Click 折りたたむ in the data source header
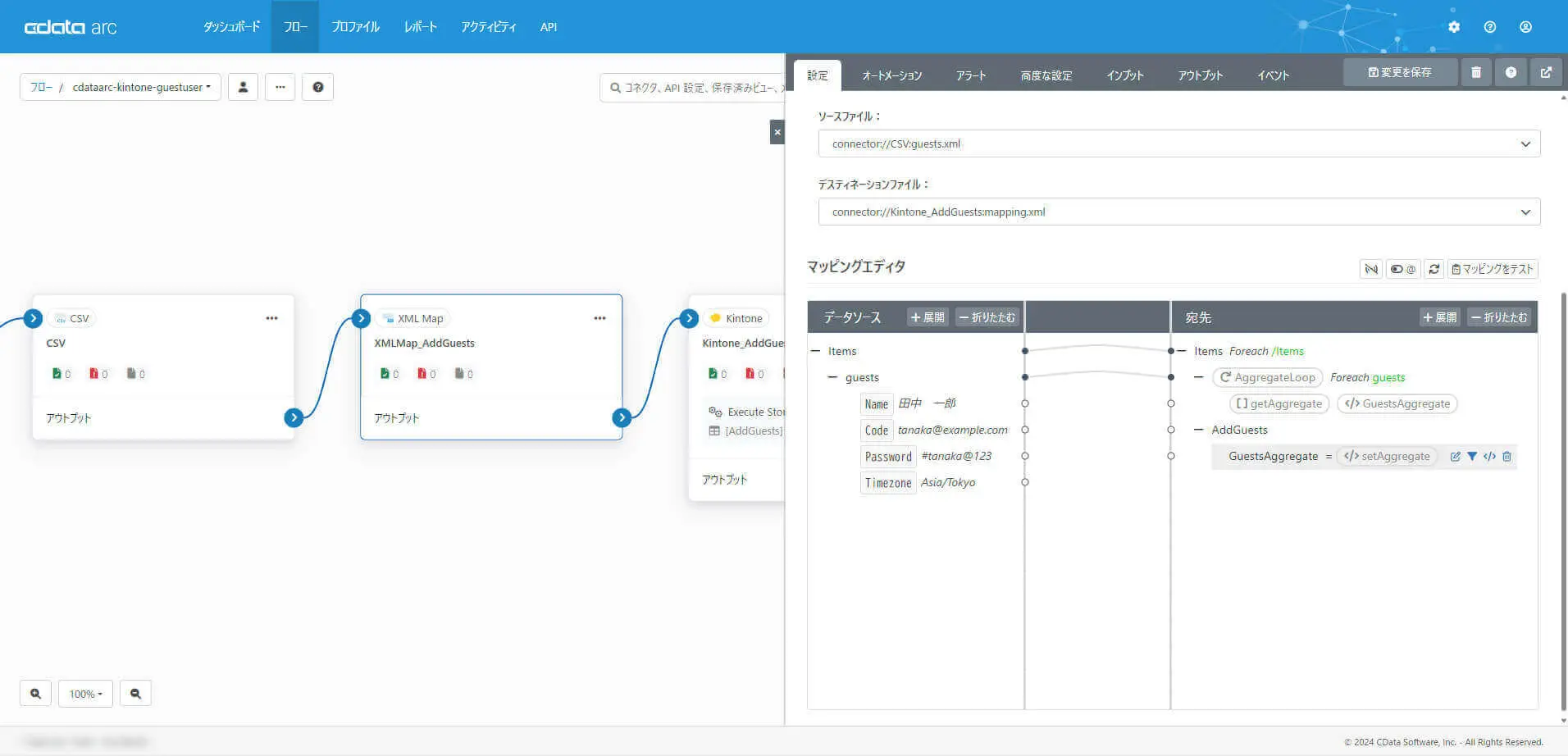 pos(987,317)
